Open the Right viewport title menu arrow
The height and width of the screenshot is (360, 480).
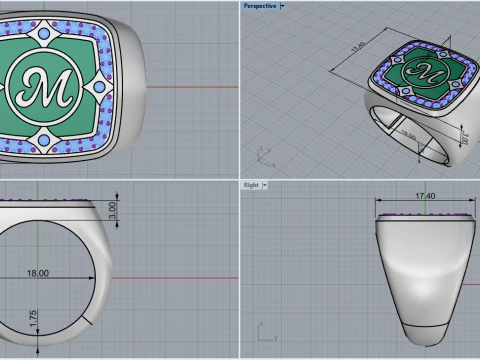265,185
